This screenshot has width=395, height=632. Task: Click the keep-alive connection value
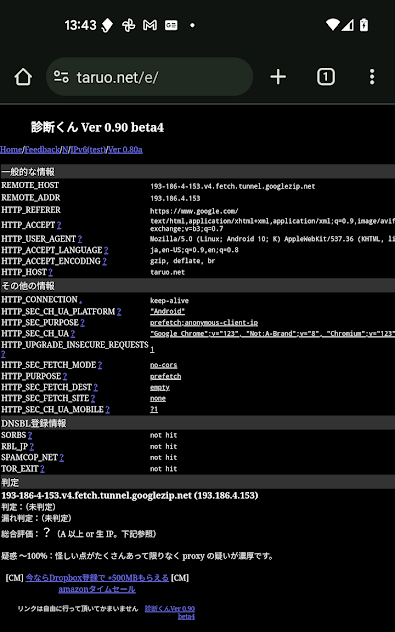(169, 301)
